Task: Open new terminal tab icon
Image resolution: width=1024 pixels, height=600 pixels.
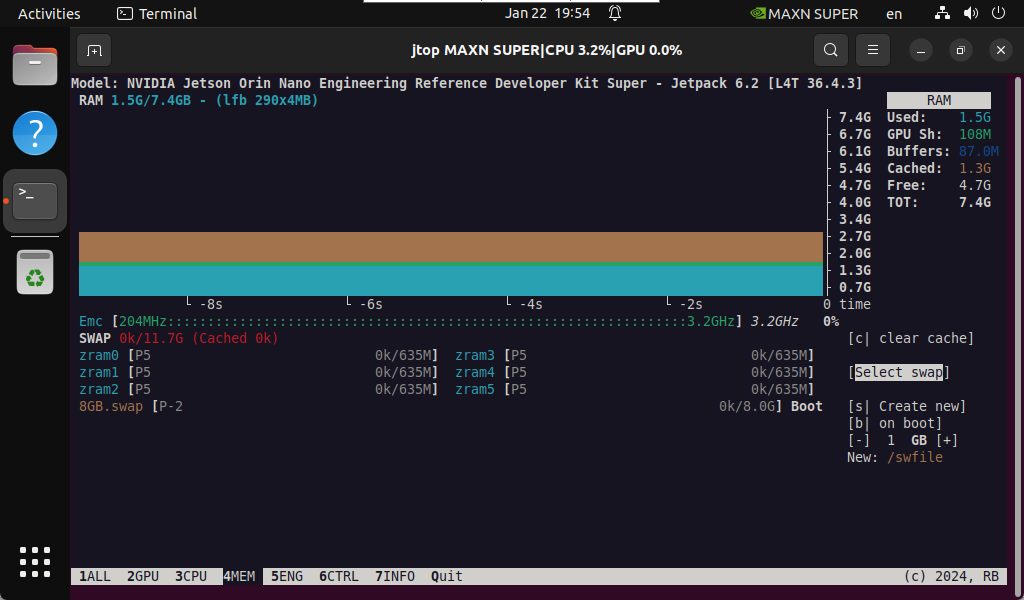Action: pyautogui.click(x=94, y=50)
